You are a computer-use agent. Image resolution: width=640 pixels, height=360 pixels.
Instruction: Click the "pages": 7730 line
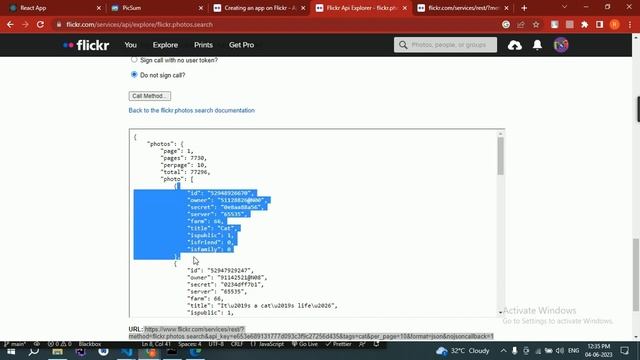184,158
